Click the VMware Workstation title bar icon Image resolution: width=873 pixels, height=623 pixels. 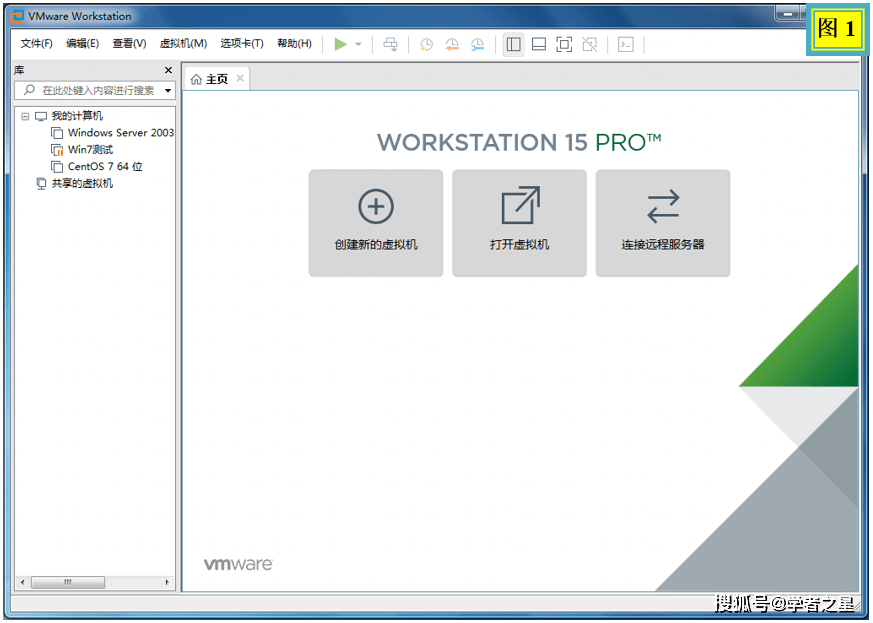17,16
